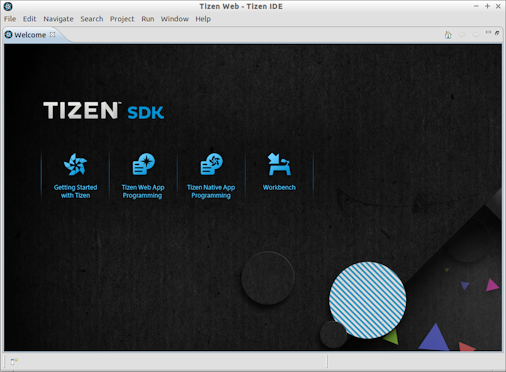
Task: Open the Run menu
Action: (x=148, y=19)
